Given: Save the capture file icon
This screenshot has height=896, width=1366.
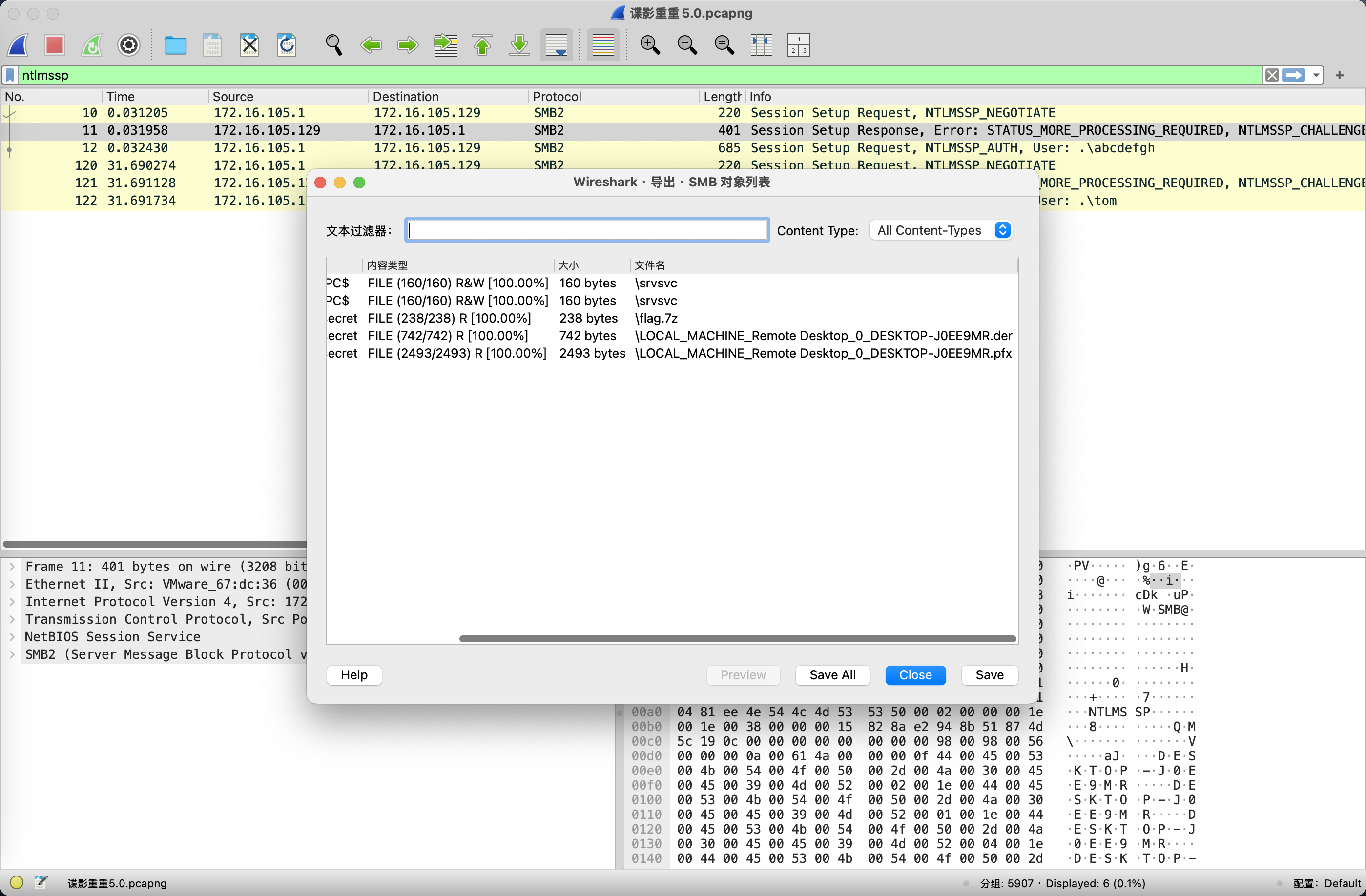Looking at the screenshot, I should pos(212,45).
